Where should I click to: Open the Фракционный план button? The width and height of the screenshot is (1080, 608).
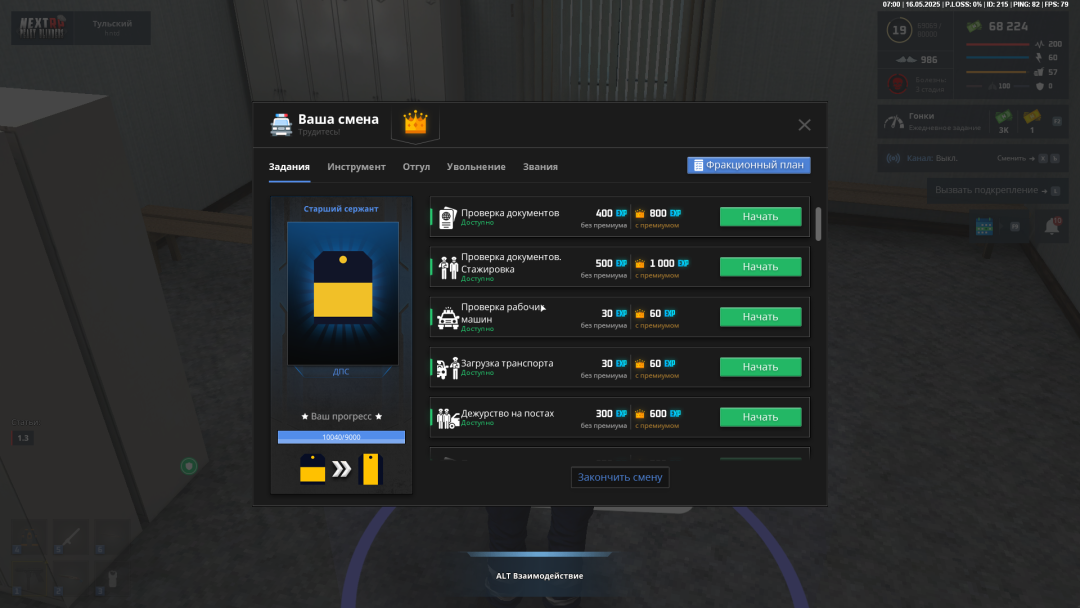(x=749, y=165)
